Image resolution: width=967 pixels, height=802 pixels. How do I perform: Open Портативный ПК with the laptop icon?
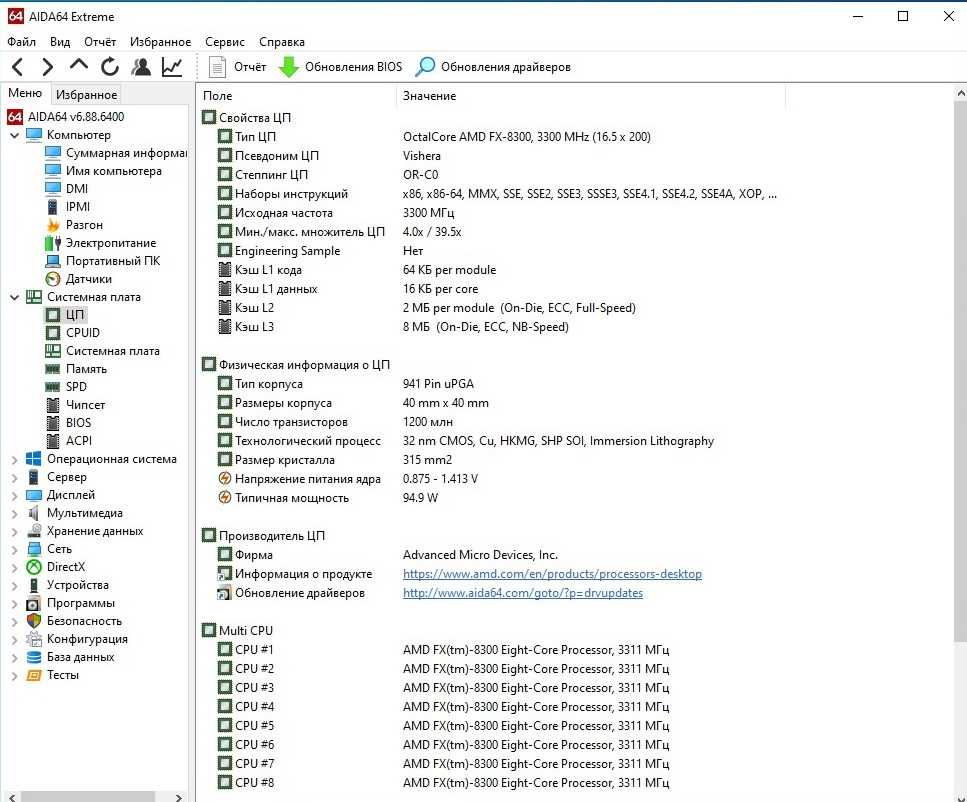click(102, 260)
